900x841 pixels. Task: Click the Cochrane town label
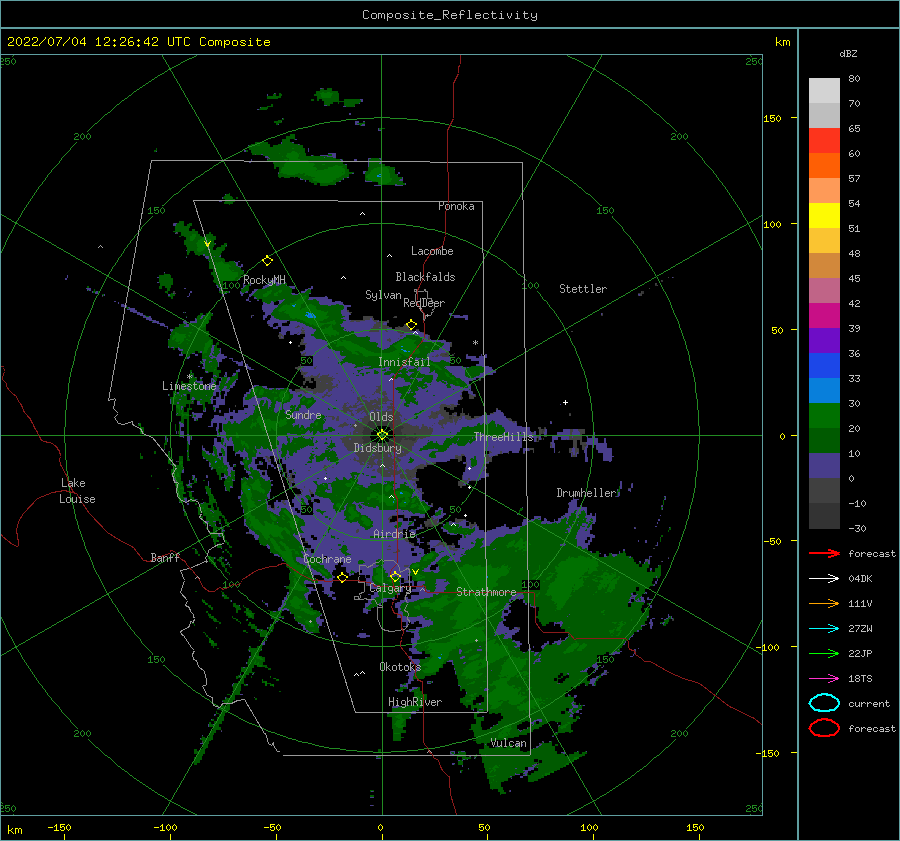tap(327, 559)
